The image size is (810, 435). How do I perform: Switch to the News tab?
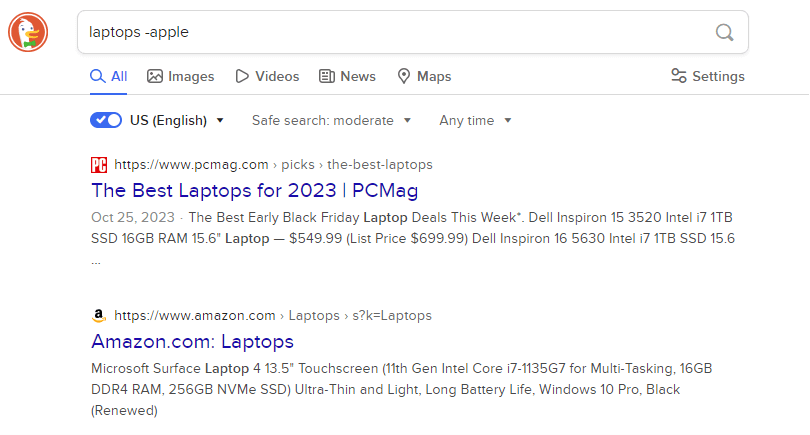(347, 76)
